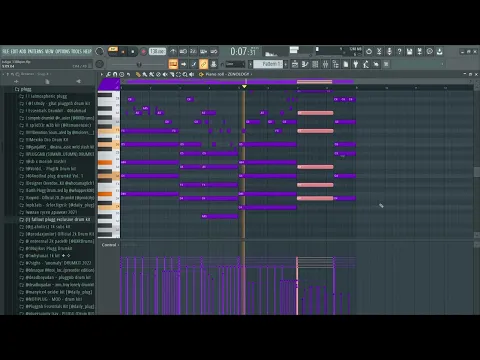Toggle typing keyboard to piano button
This screenshot has width=480, height=360.
[x=173, y=64]
